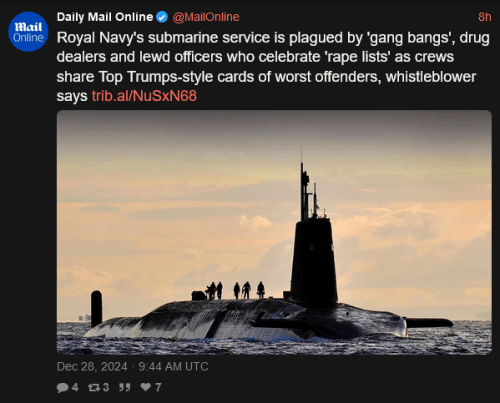Click the tweet text about Royal Navy
Image resolution: width=500 pixels, height=403 pixels.
273,67
